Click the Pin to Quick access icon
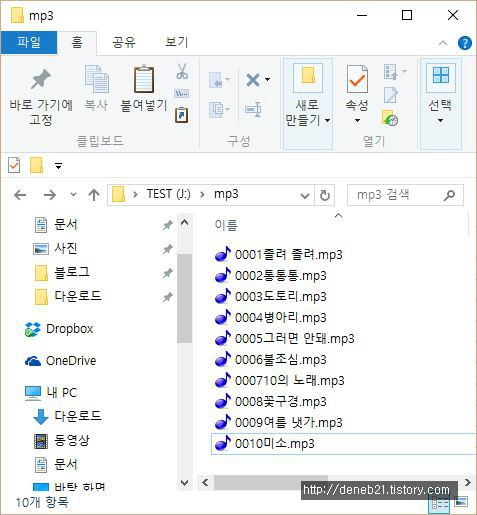477x515 pixels. click(41, 80)
